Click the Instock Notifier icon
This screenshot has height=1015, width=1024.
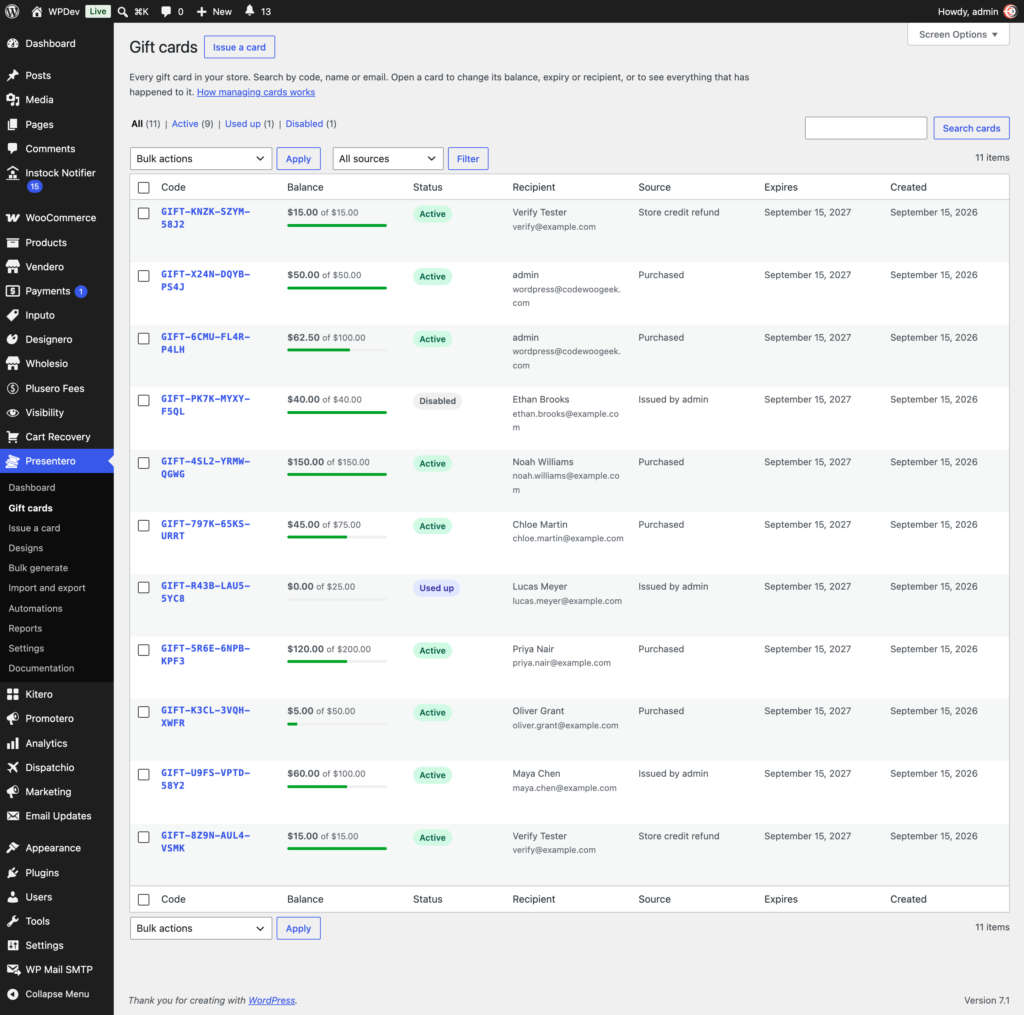click(12, 173)
